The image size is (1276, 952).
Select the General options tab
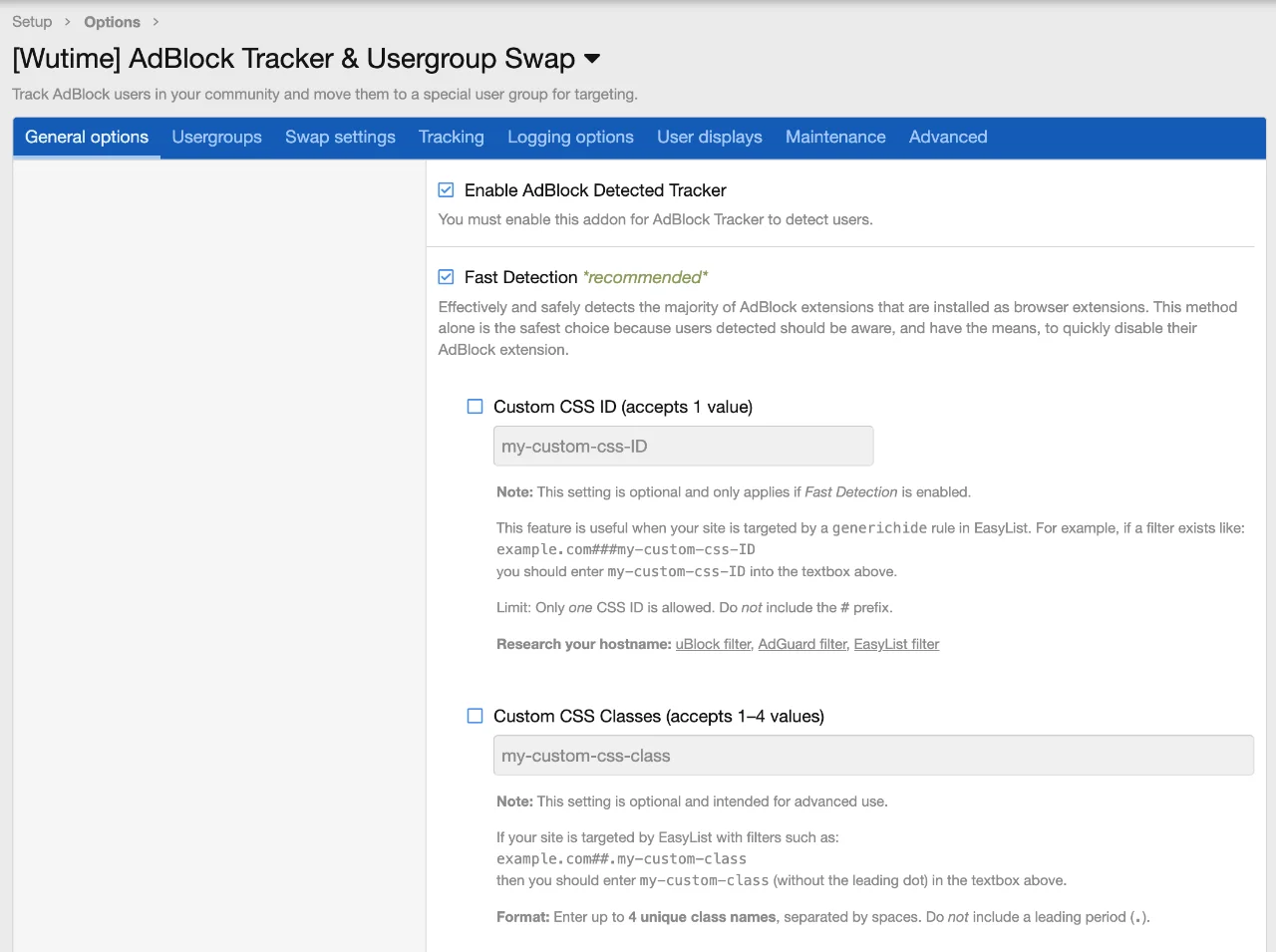pos(87,138)
